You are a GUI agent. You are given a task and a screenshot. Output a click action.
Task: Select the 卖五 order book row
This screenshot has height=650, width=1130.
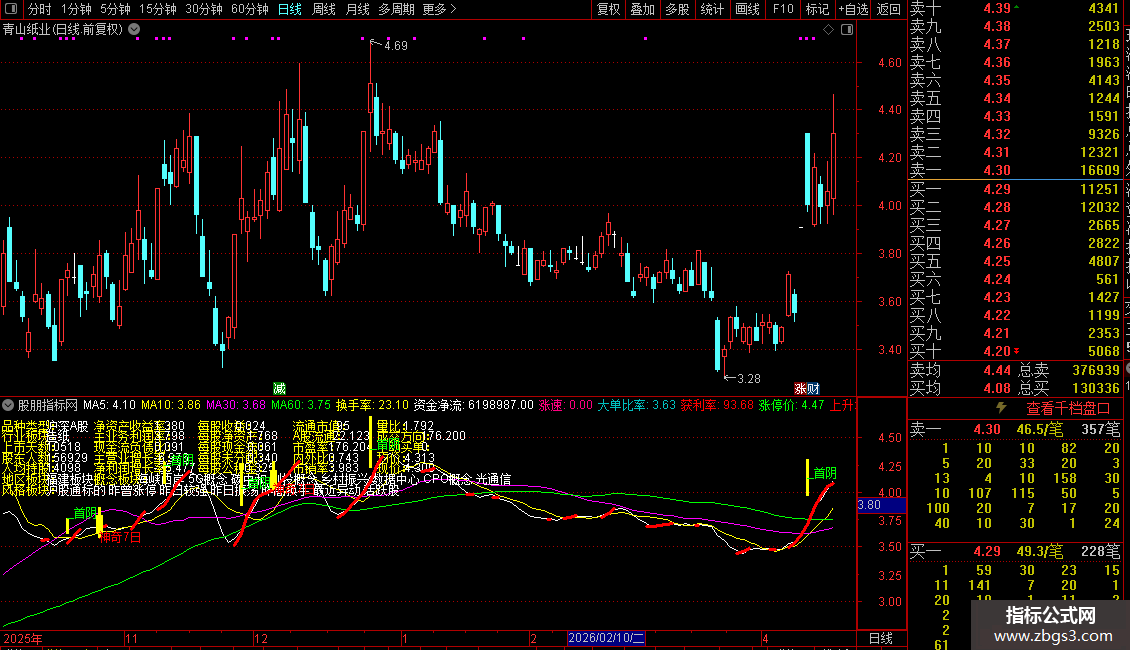click(x=1015, y=98)
